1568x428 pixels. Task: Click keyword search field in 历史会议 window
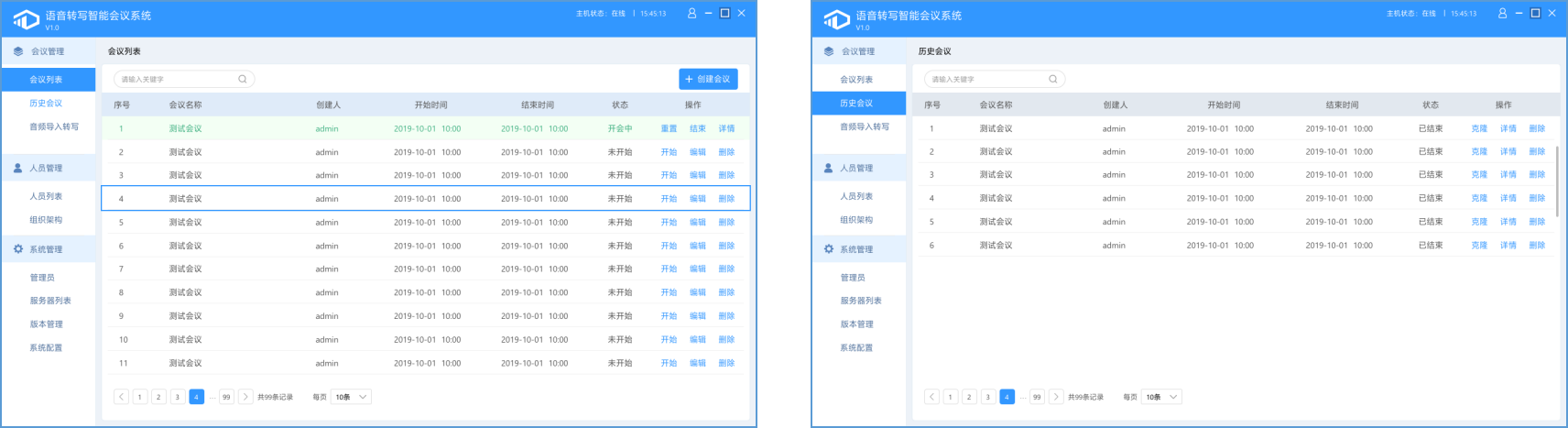[987, 80]
